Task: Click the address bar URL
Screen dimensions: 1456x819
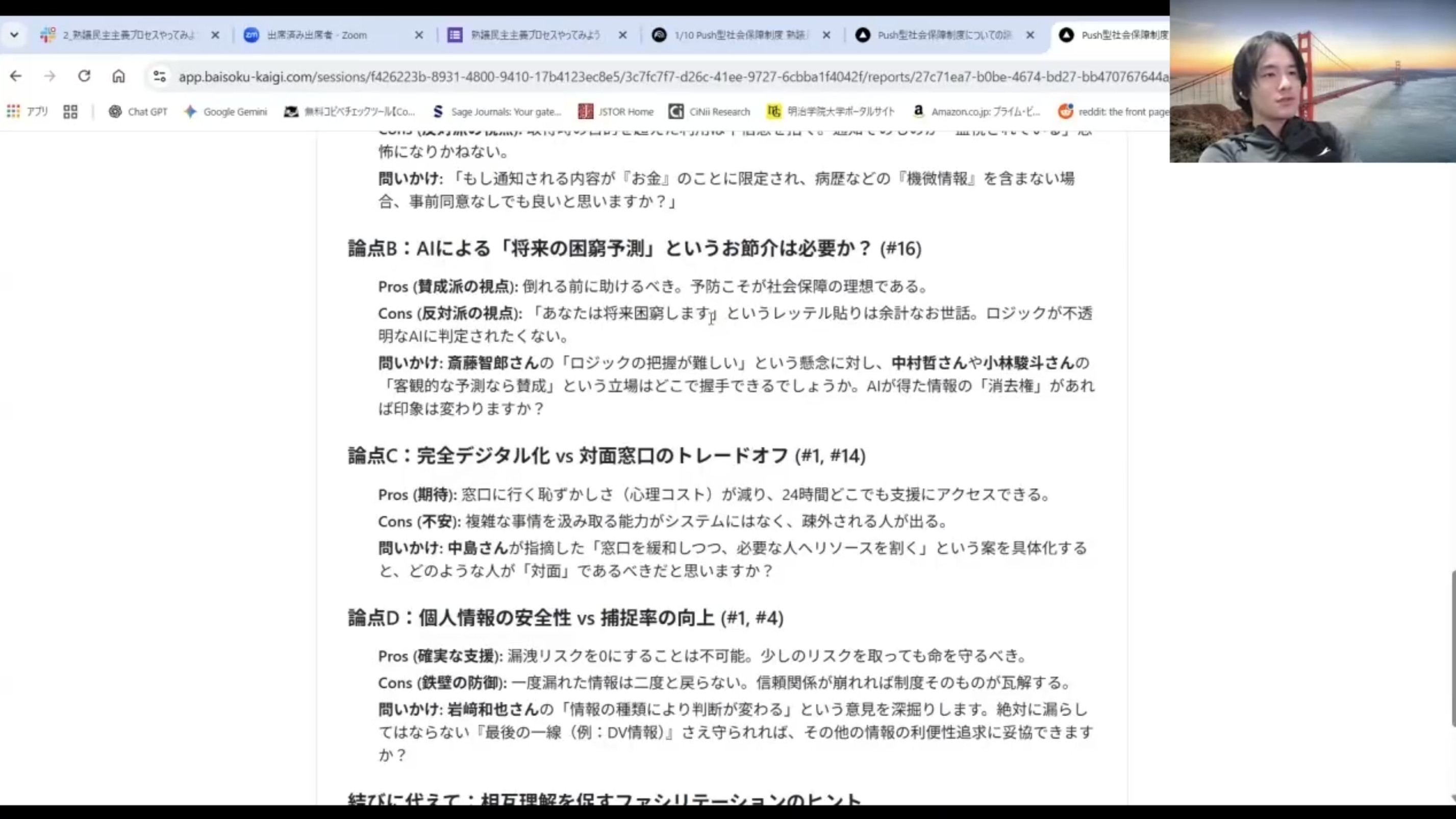Action: click(672, 76)
